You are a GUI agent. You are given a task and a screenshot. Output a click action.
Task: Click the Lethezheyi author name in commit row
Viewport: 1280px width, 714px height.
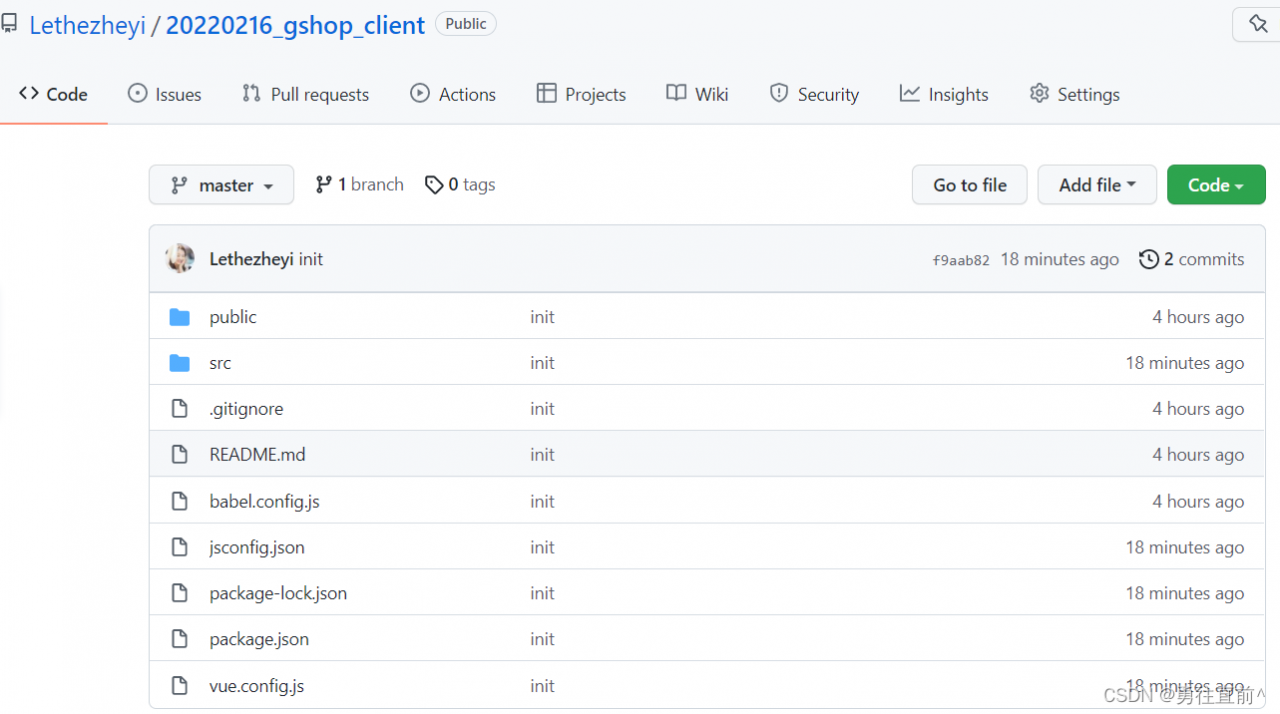[251, 259]
